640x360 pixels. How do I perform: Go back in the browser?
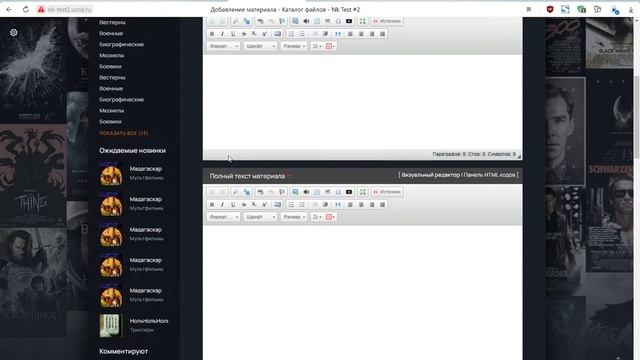tap(9, 9)
